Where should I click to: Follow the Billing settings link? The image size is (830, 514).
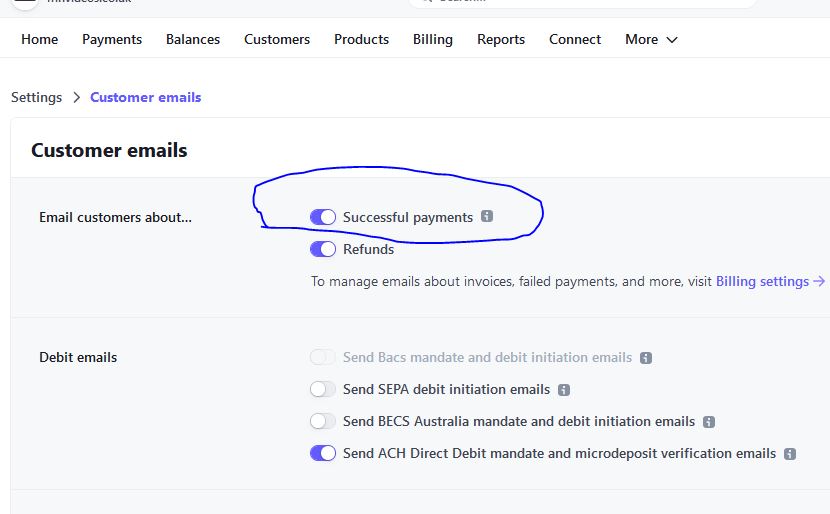[770, 281]
